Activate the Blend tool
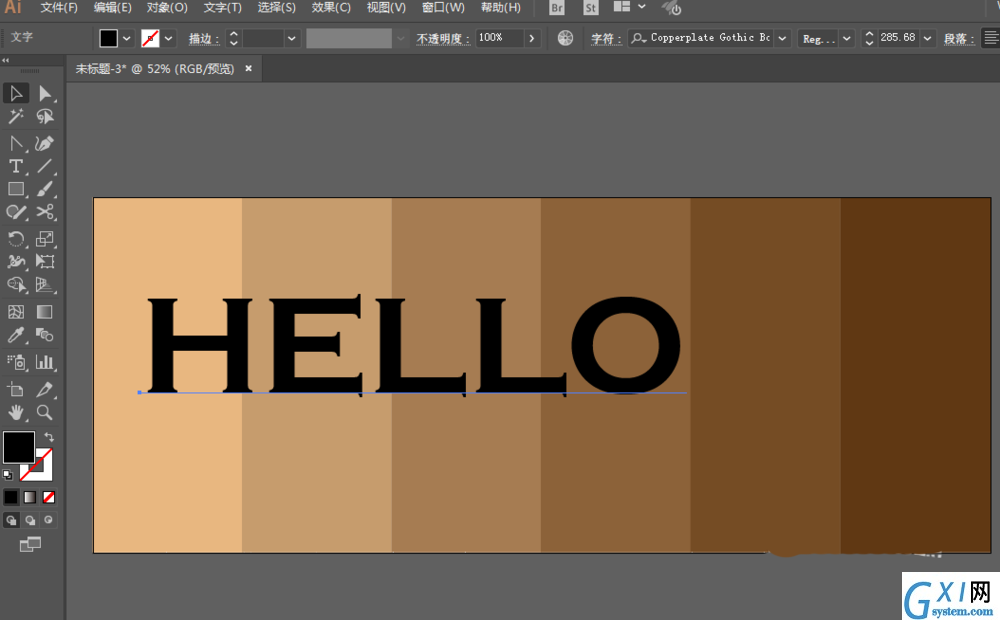The width and height of the screenshot is (1000, 620). click(45, 335)
